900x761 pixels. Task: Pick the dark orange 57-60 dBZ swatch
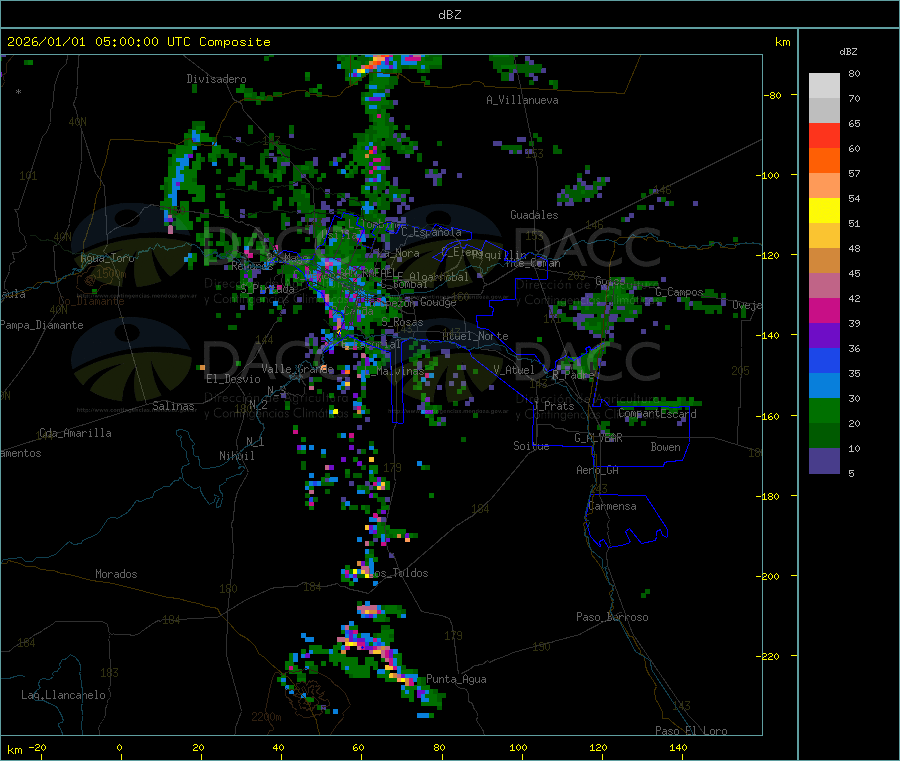tap(824, 161)
